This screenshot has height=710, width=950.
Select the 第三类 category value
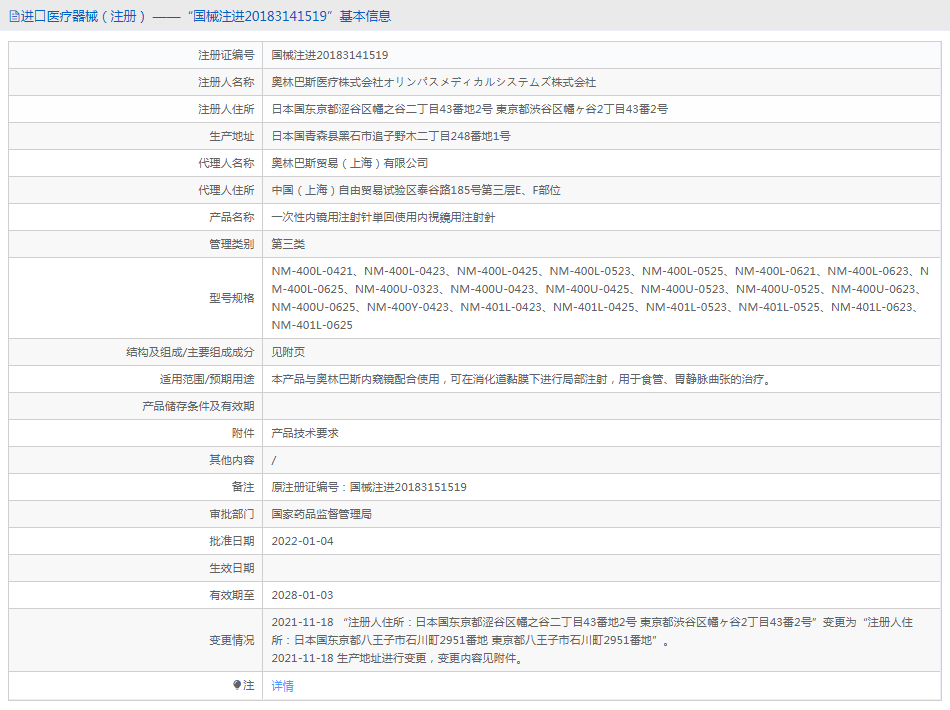coord(288,244)
